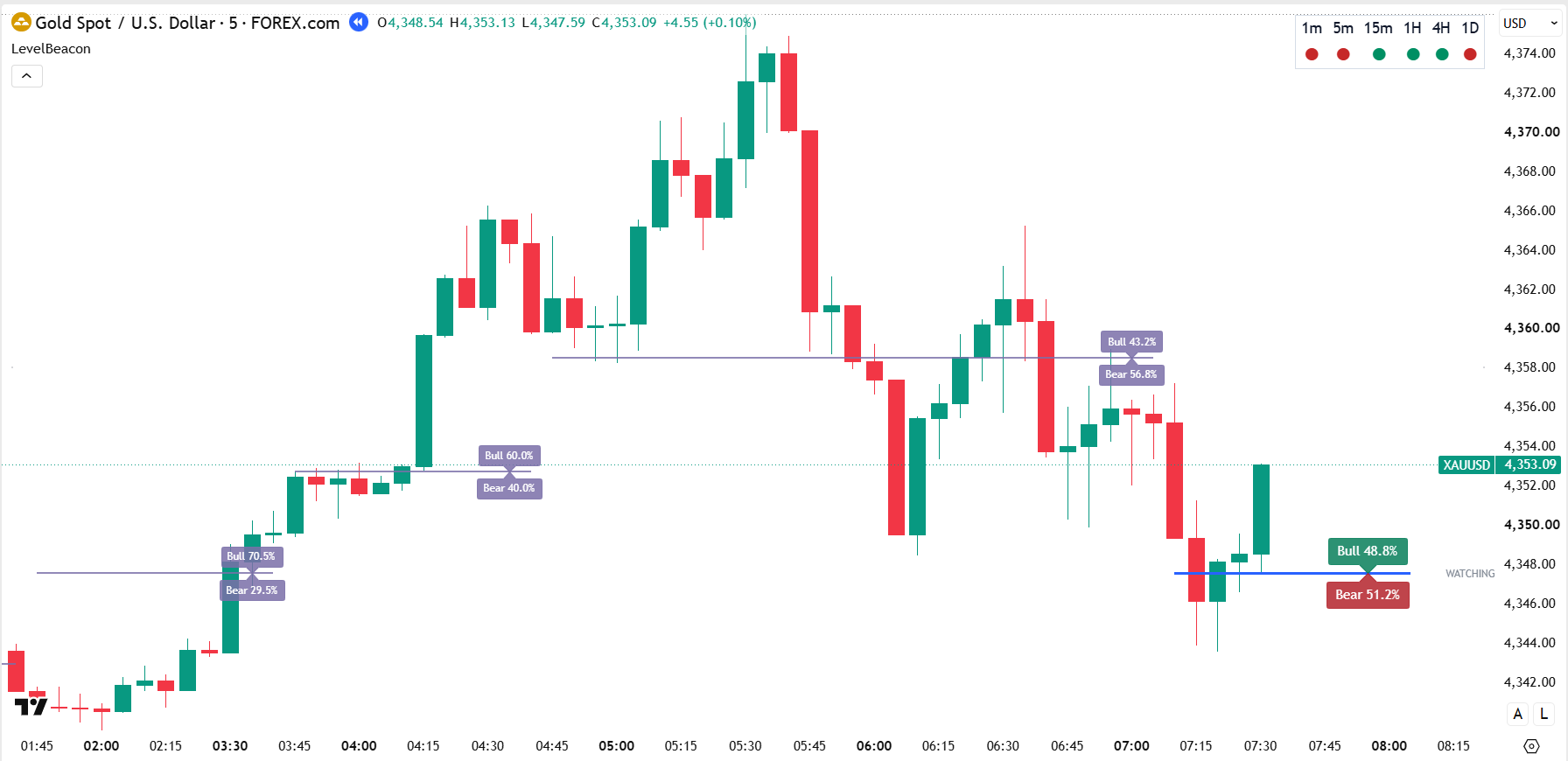The width and height of the screenshot is (1568, 761).
Task: Collapse the indicator legend chevron
Action: point(27,76)
